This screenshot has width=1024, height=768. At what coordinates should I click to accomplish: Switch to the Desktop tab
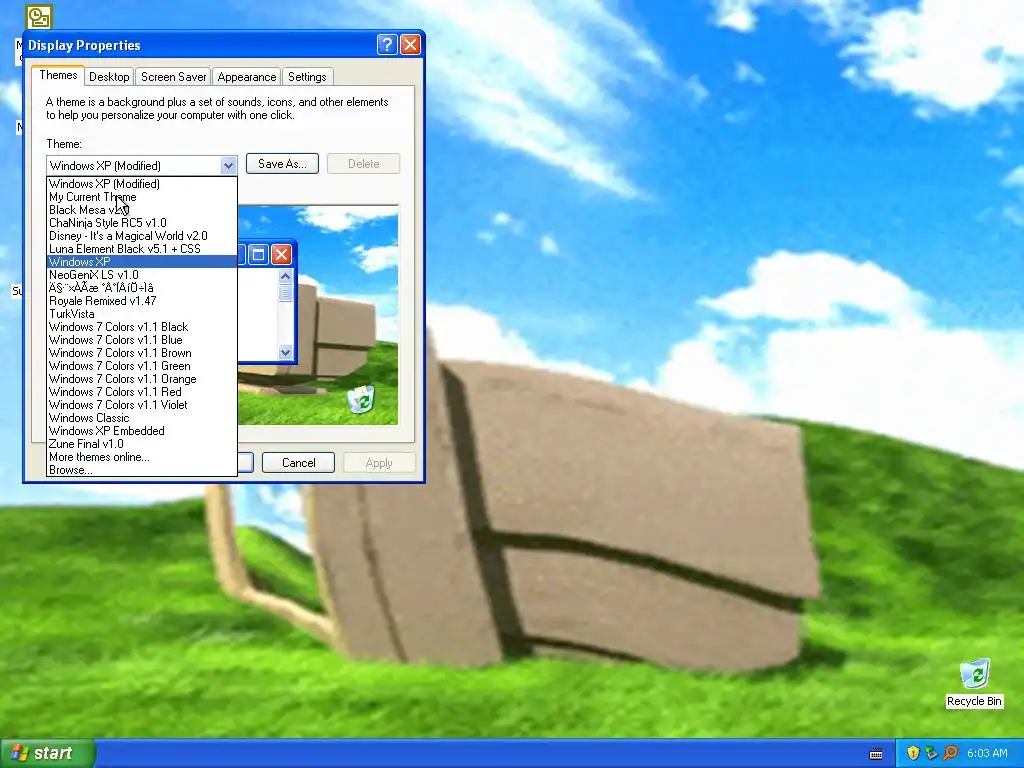[109, 76]
